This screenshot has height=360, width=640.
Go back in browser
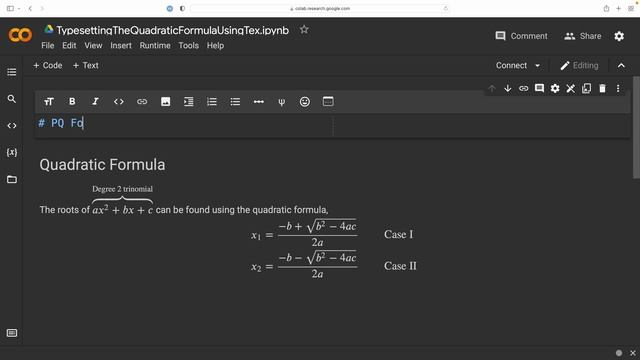coord(30,8)
